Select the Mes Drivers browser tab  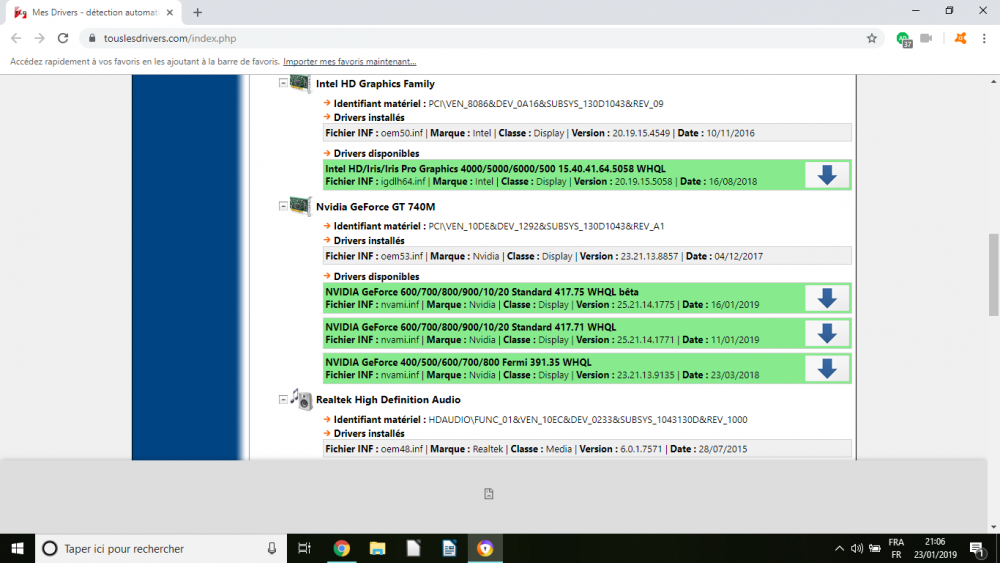(x=90, y=12)
